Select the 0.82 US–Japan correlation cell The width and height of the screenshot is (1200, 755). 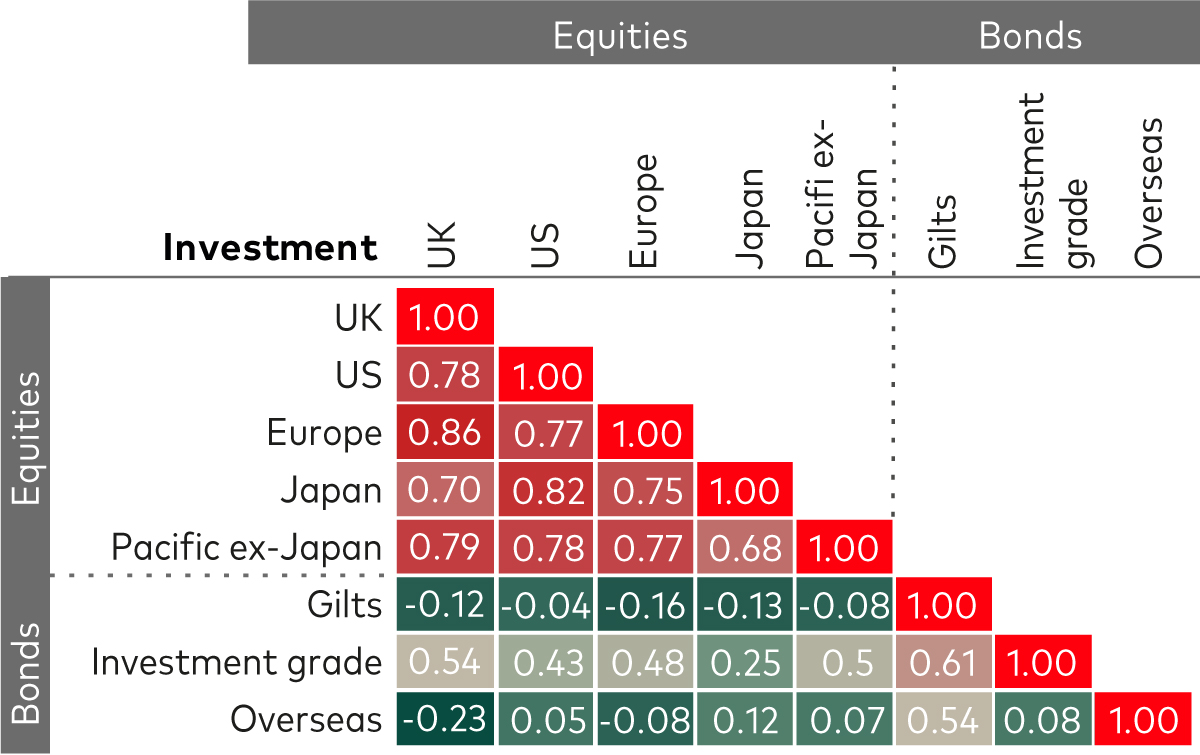[x=546, y=490]
